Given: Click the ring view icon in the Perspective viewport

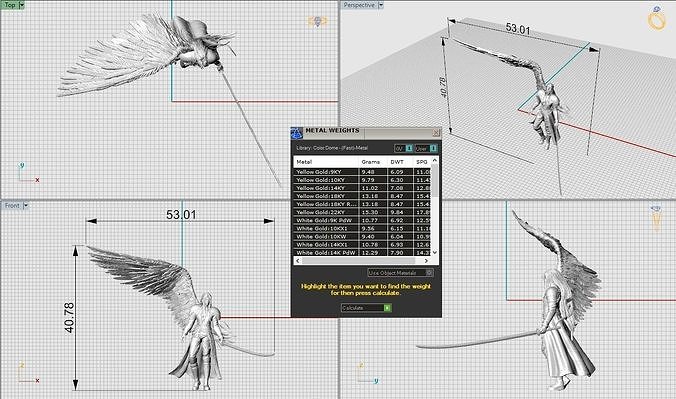Looking at the screenshot, I should pyautogui.click(x=657, y=19).
